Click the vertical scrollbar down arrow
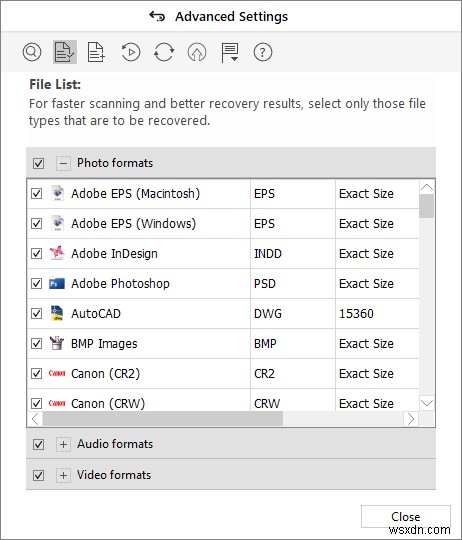The height and width of the screenshot is (540, 462). (427, 403)
